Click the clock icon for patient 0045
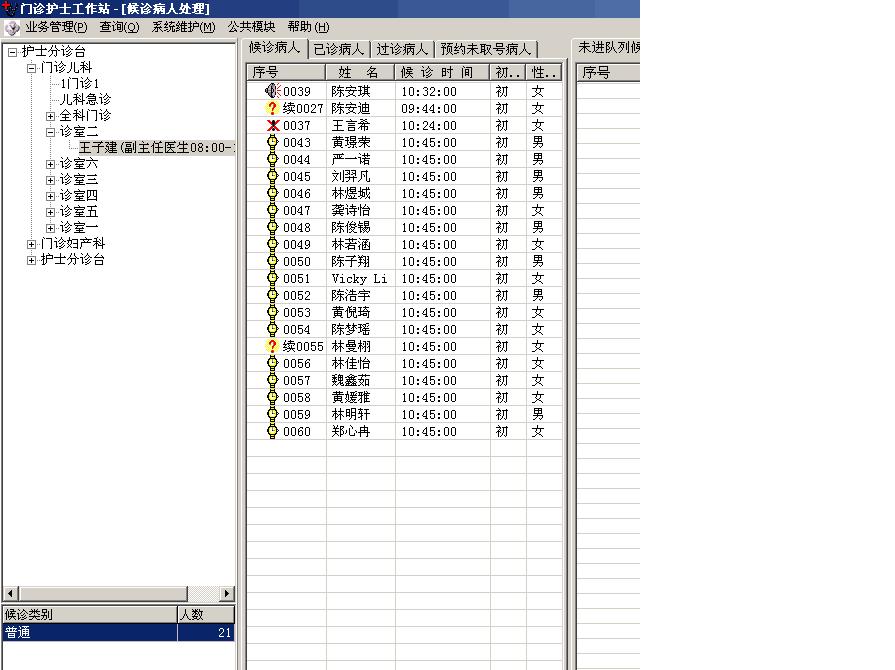The height and width of the screenshot is (670, 895). (x=272, y=176)
